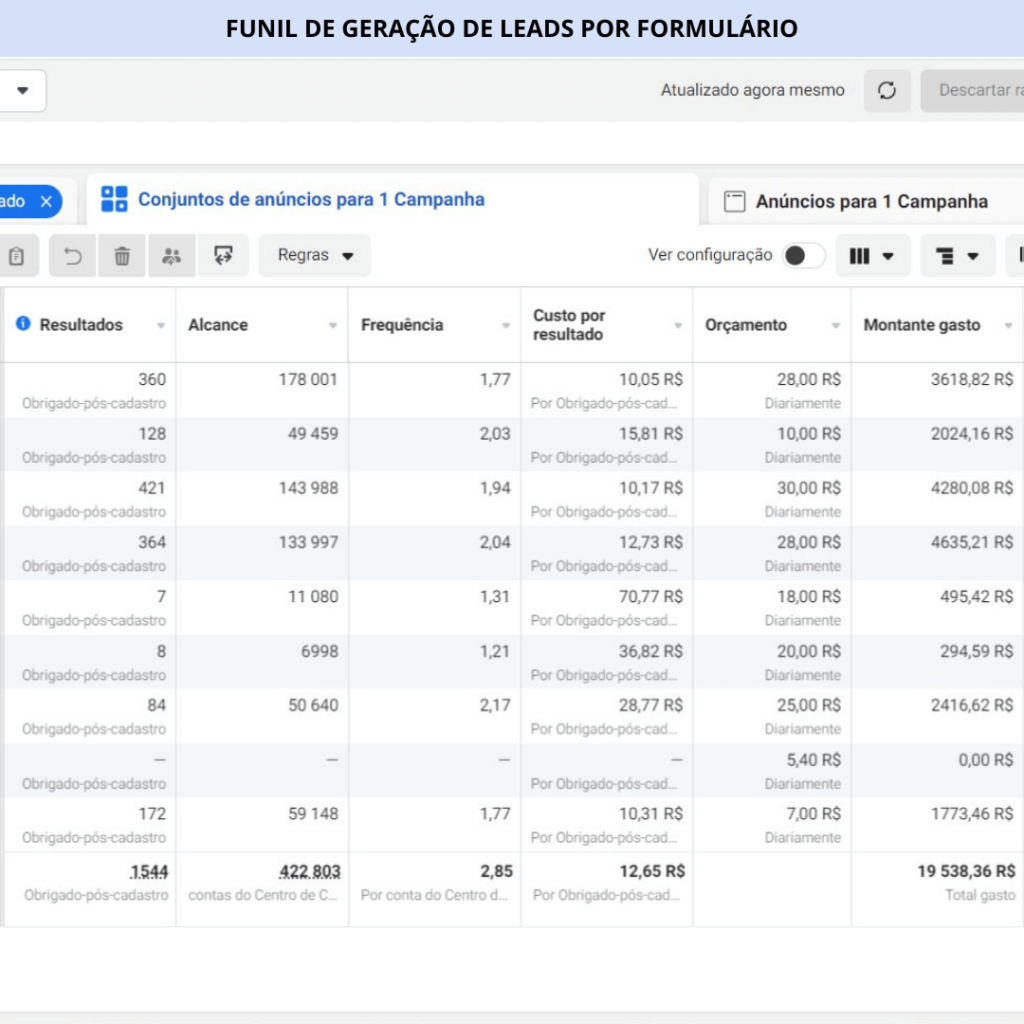Click the audience people icon in toolbar
The image size is (1024, 1024).
pyautogui.click(x=172, y=256)
